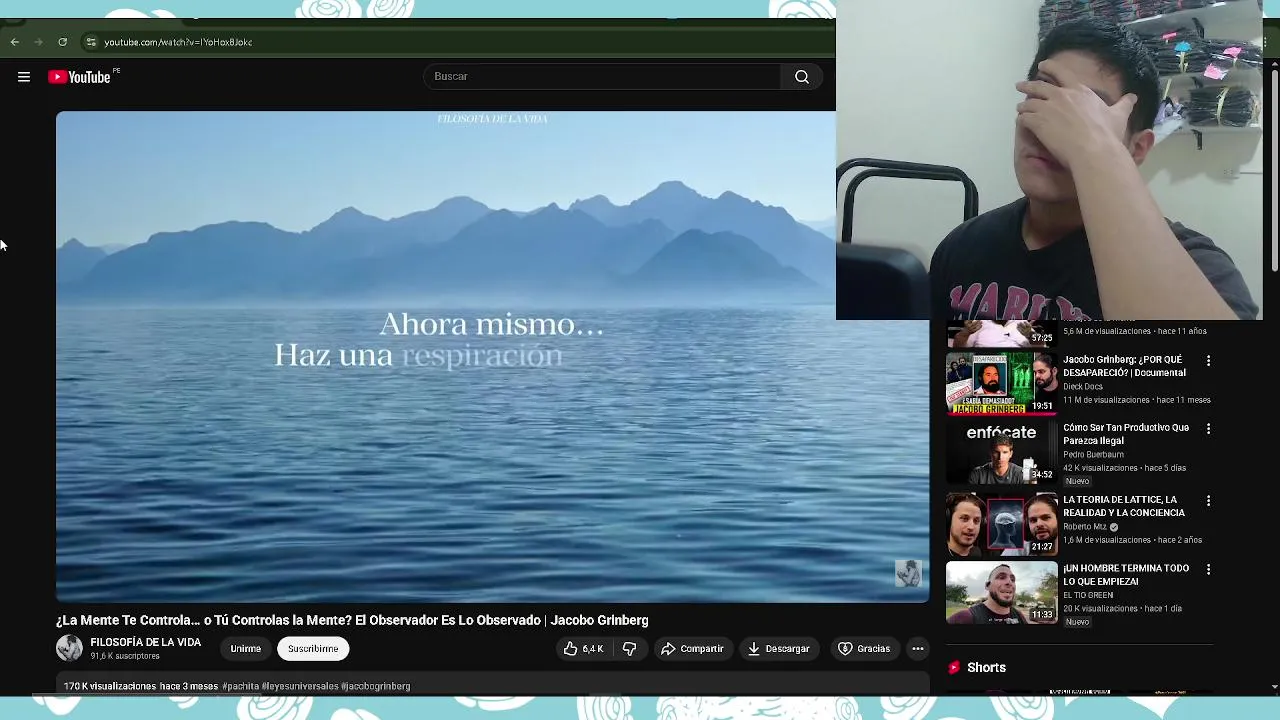Click the browser back arrow
The width and height of the screenshot is (1280, 720).
(x=15, y=42)
